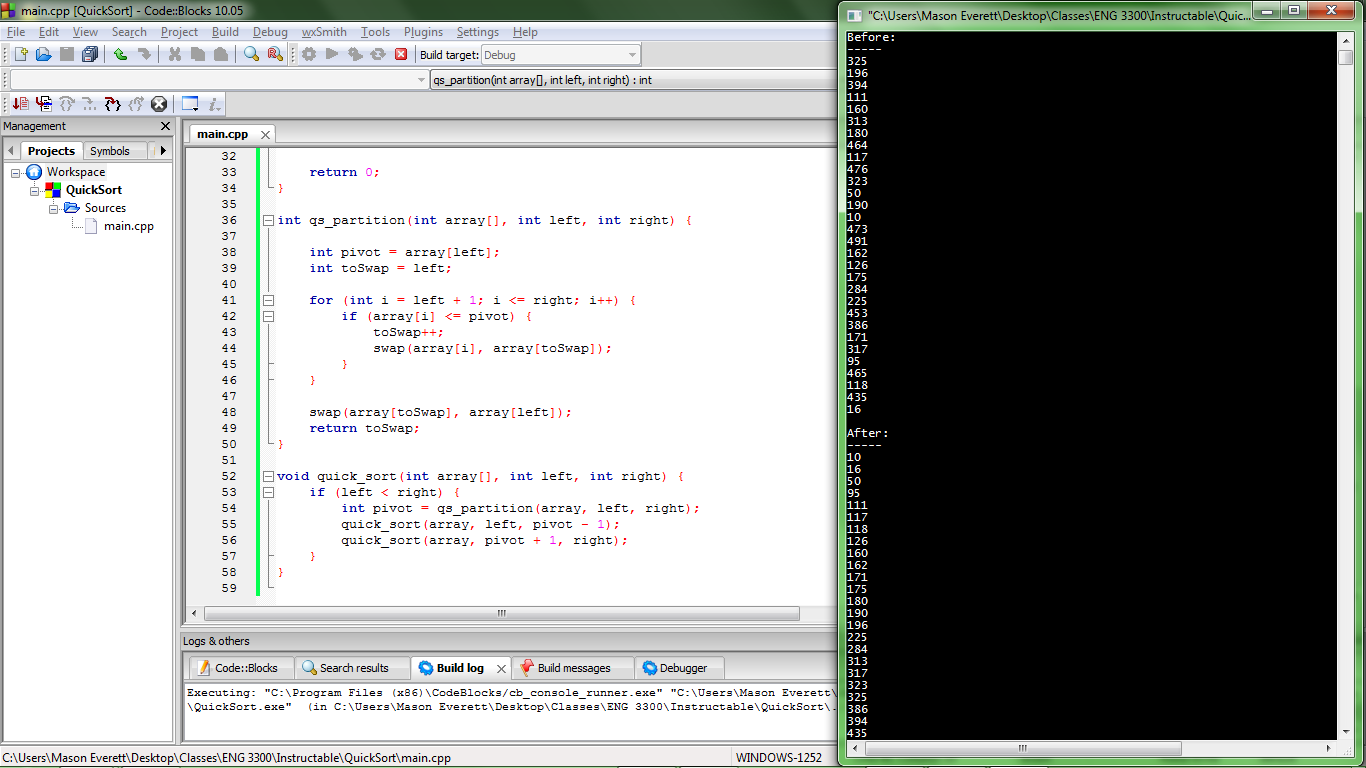Click the Next line debug icon
The image size is (1366, 768).
tap(67, 104)
